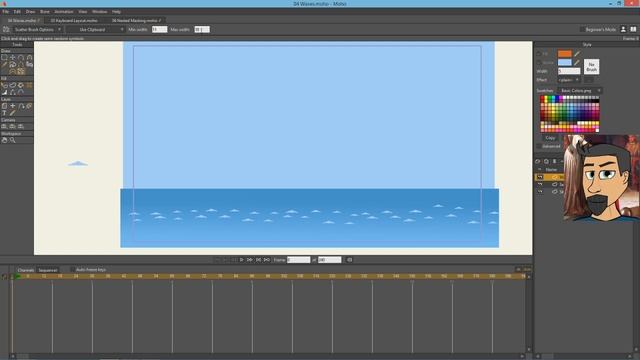Screen dimensions: 640x360
Task: Select the Set Origin crosshair tool
Action: pyautogui.click(x=13, y=106)
